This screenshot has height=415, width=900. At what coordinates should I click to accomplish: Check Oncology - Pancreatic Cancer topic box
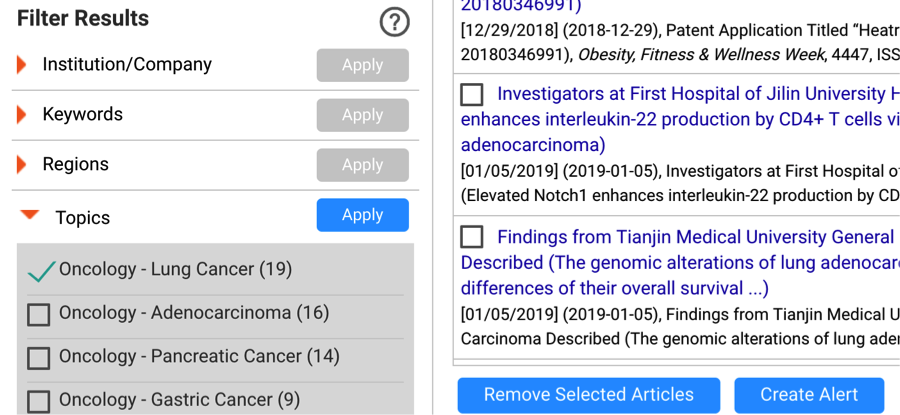coord(38,358)
